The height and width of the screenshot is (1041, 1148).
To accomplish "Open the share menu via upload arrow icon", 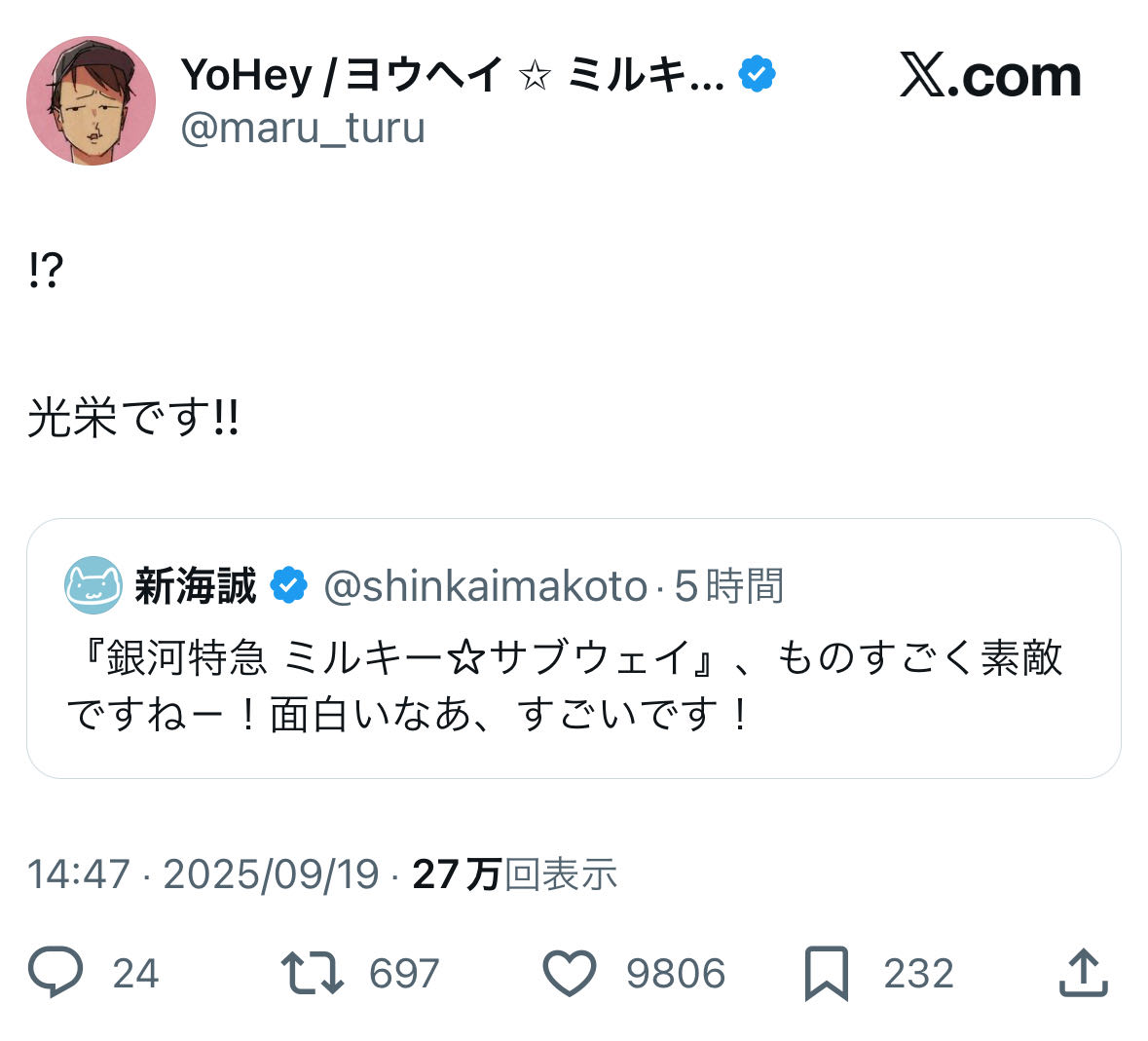I will tap(1083, 973).
